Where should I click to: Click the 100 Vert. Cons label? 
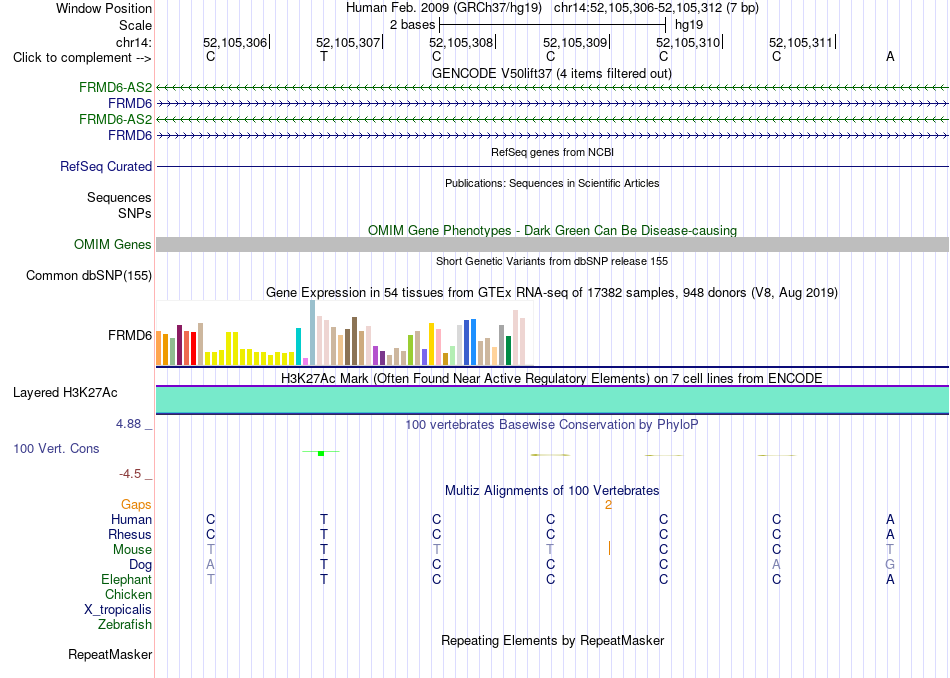click(x=56, y=448)
